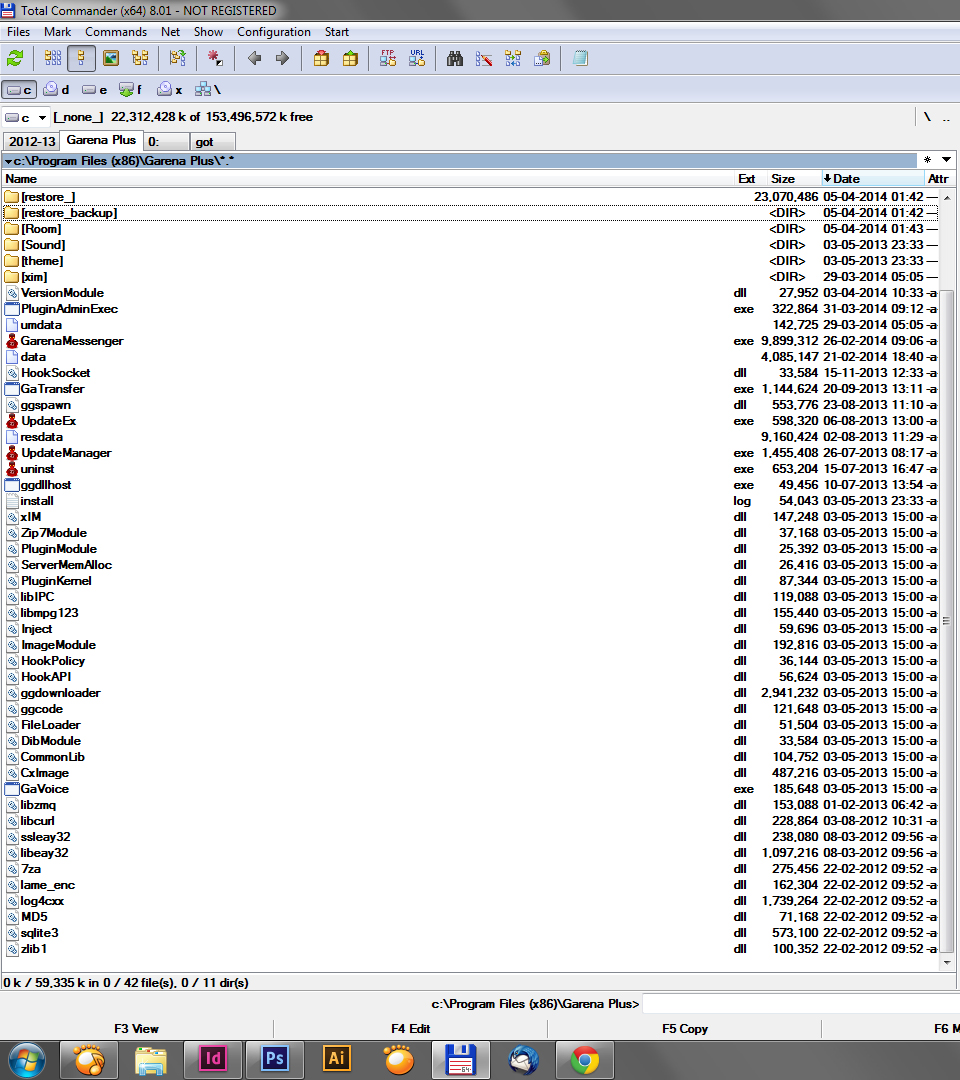Click the F5 Copy button

(x=685, y=1028)
